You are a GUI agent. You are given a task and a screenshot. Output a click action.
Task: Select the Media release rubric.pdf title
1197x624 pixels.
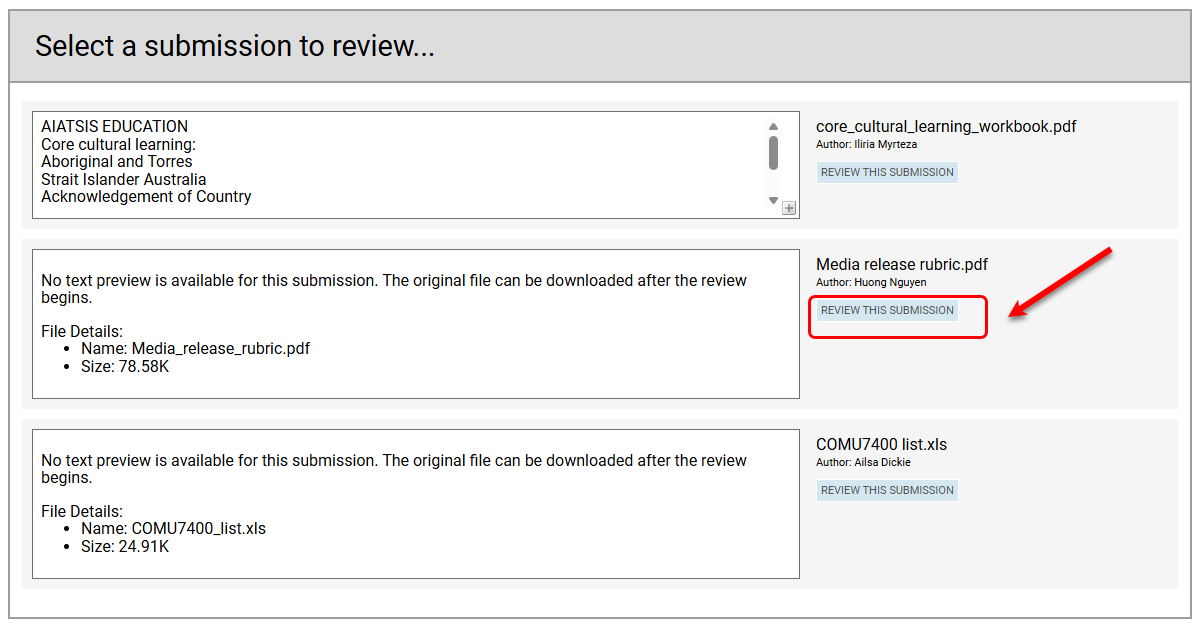point(901,264)
